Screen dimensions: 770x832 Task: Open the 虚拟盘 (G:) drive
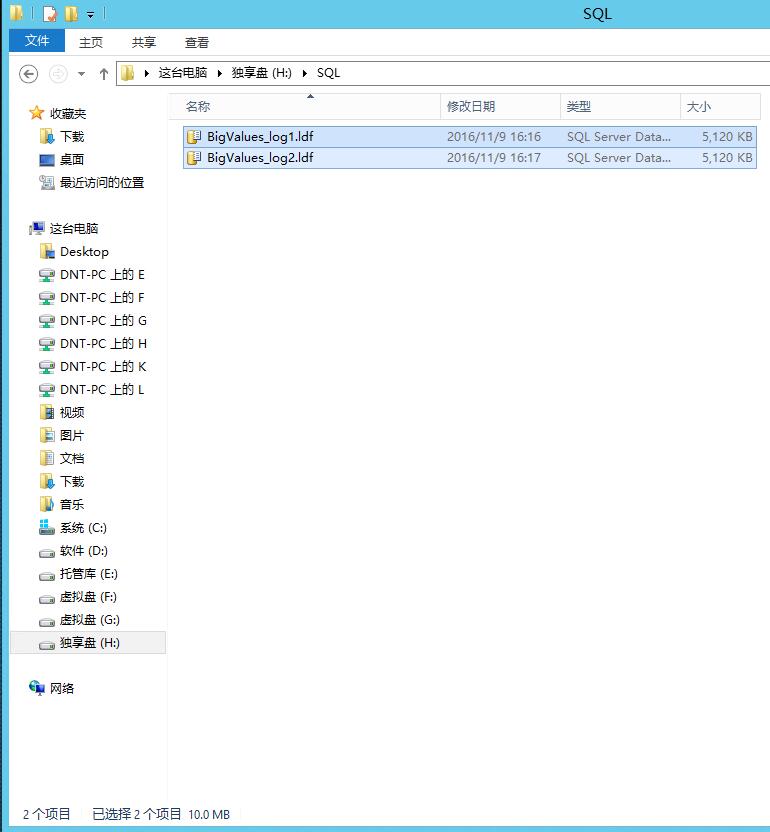pyautogui.click(x=90, y=620)
